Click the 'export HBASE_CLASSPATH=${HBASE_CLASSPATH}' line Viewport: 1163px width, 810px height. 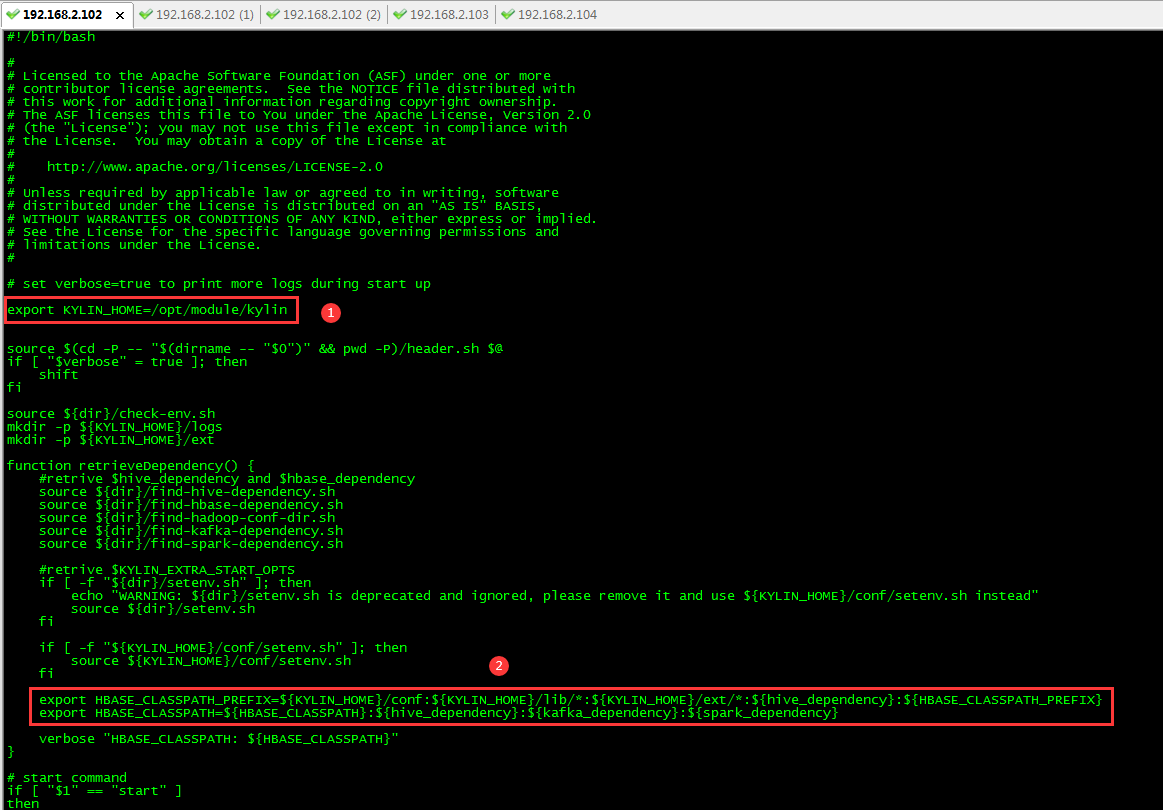[x=438, y=712]
